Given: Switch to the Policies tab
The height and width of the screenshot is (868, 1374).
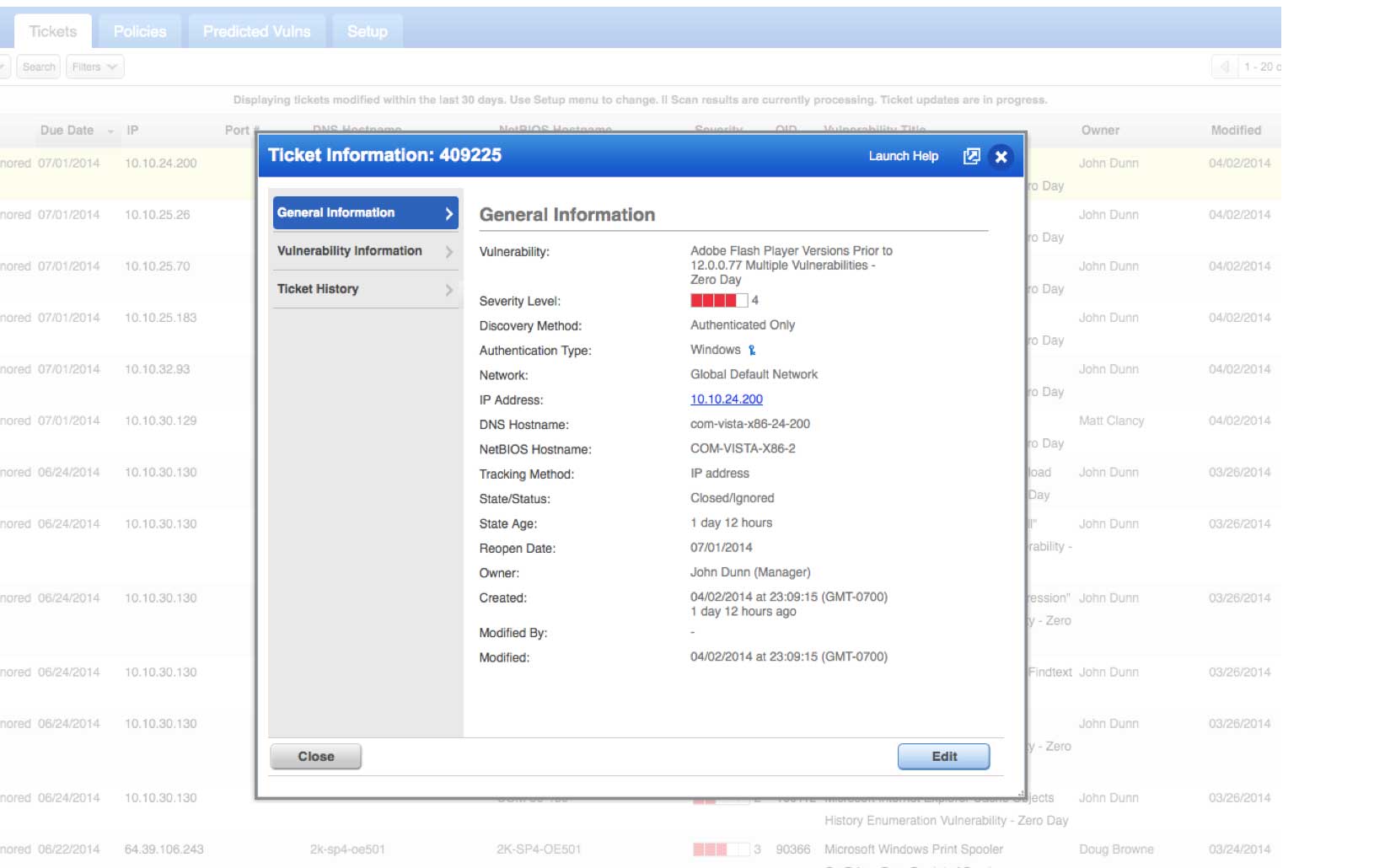Looking at the screenshot, I should point(139,30).
